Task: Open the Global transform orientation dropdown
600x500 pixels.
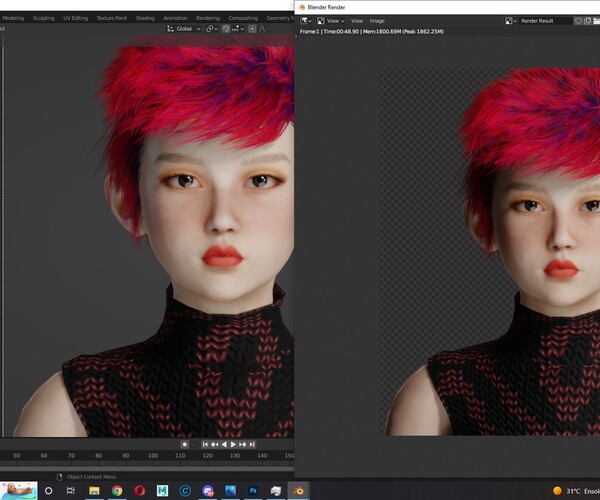Action: click(184, 29)
